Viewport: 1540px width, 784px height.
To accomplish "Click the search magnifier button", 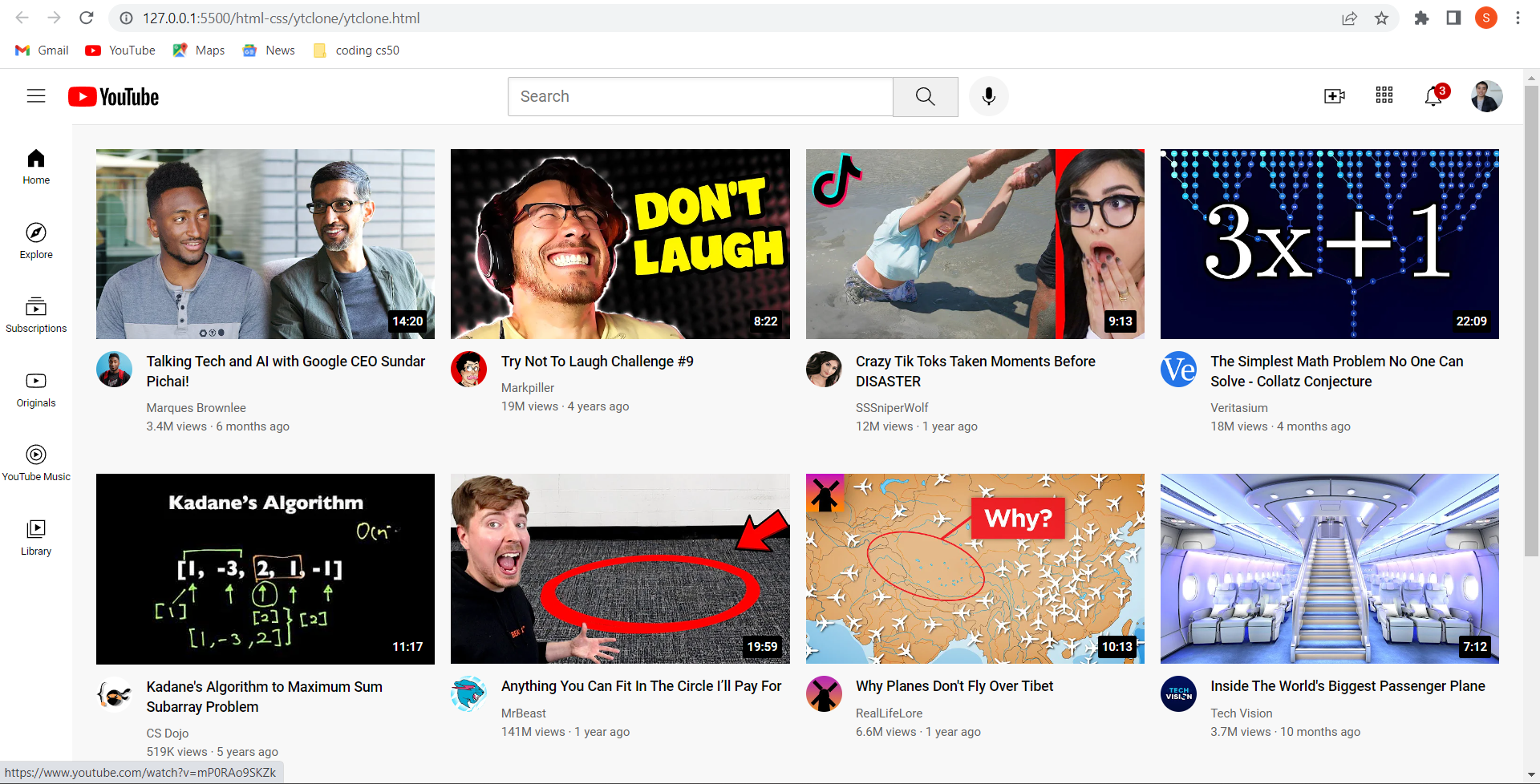I will [924, 96].
